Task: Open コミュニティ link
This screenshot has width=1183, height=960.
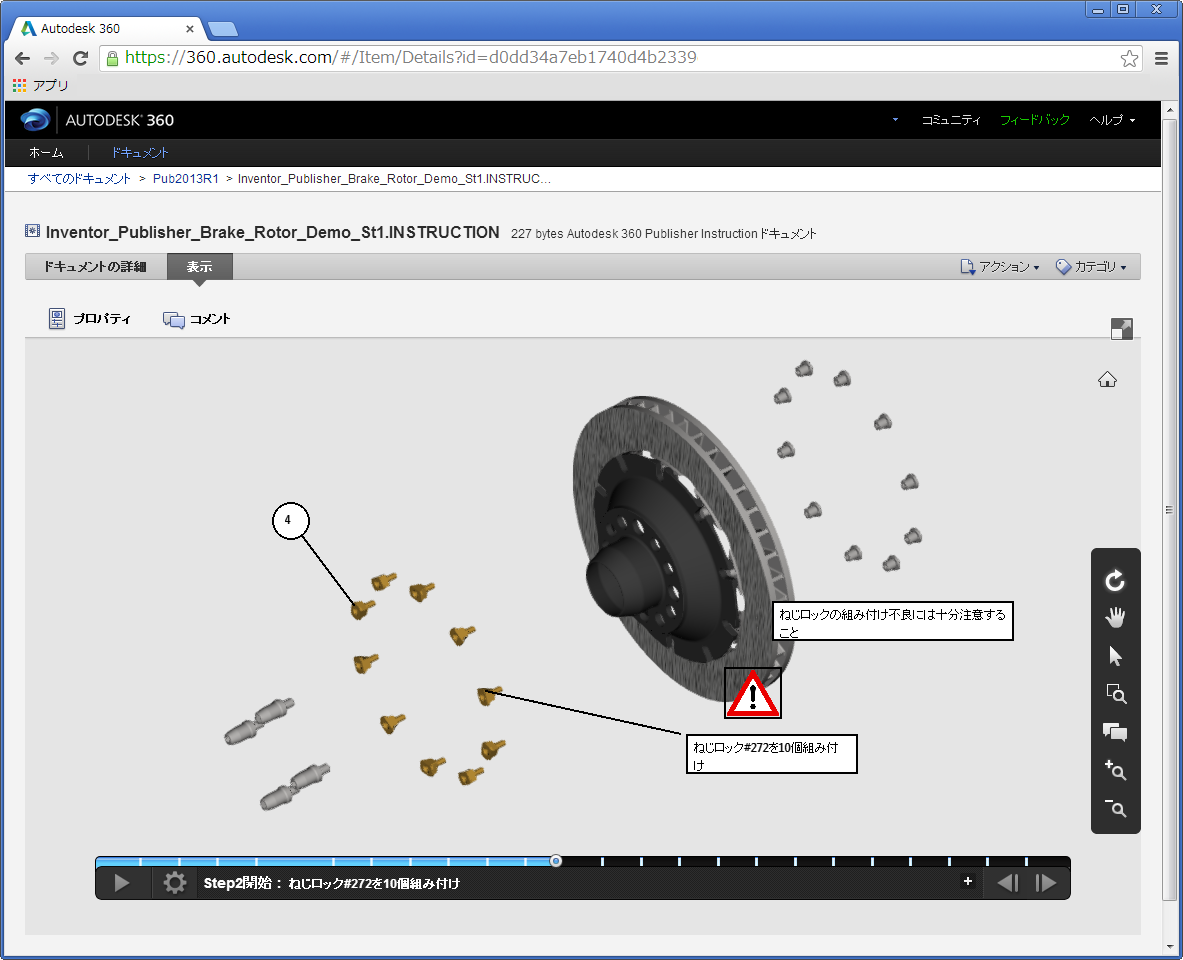Action: [951, 120]
